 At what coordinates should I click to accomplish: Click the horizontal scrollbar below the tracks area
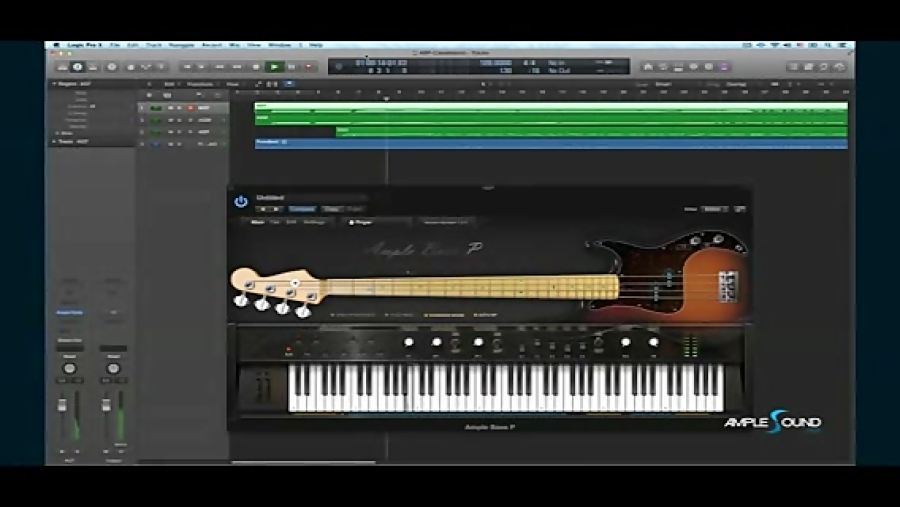pyautogui.click(x=304, y=462)
